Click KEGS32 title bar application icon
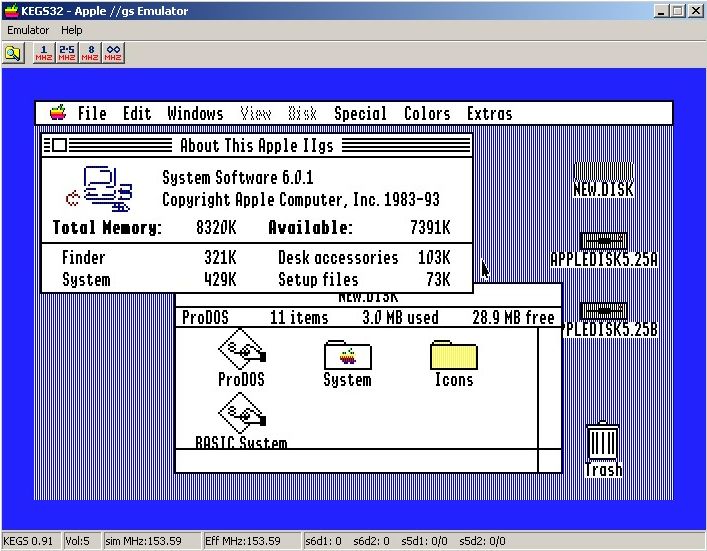Viewport: 707px width, 551px height. point(11,11)
